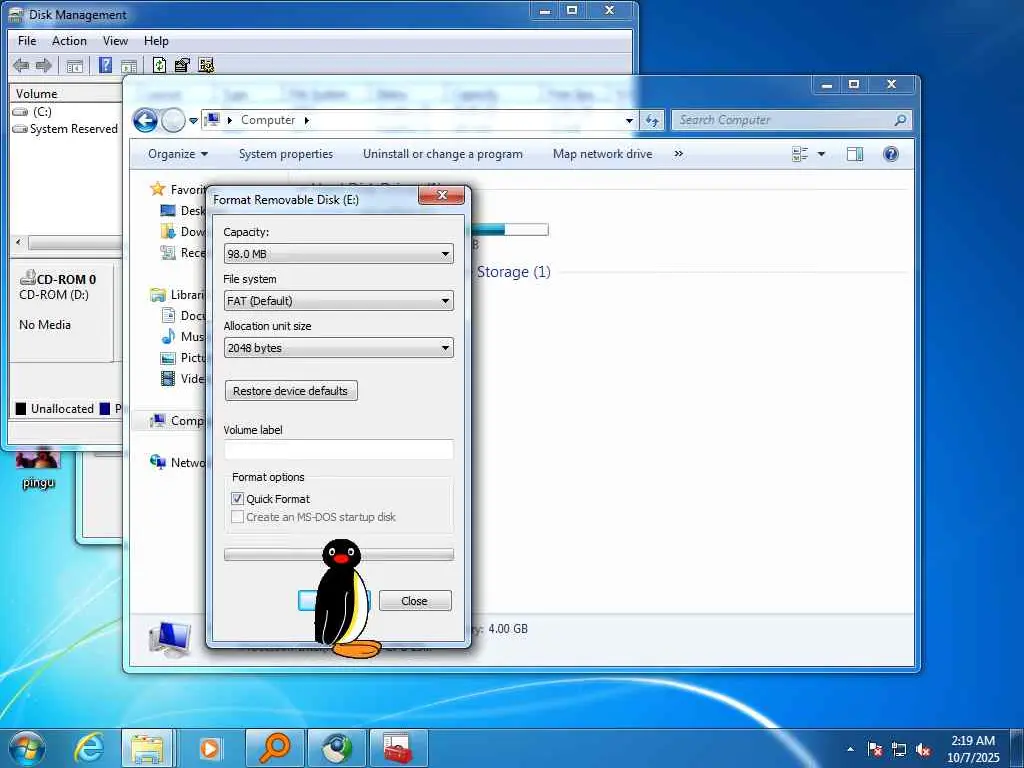1024x768 pixels.
Task: Open the Action menu in Disk Management
Action: (69, 41)
